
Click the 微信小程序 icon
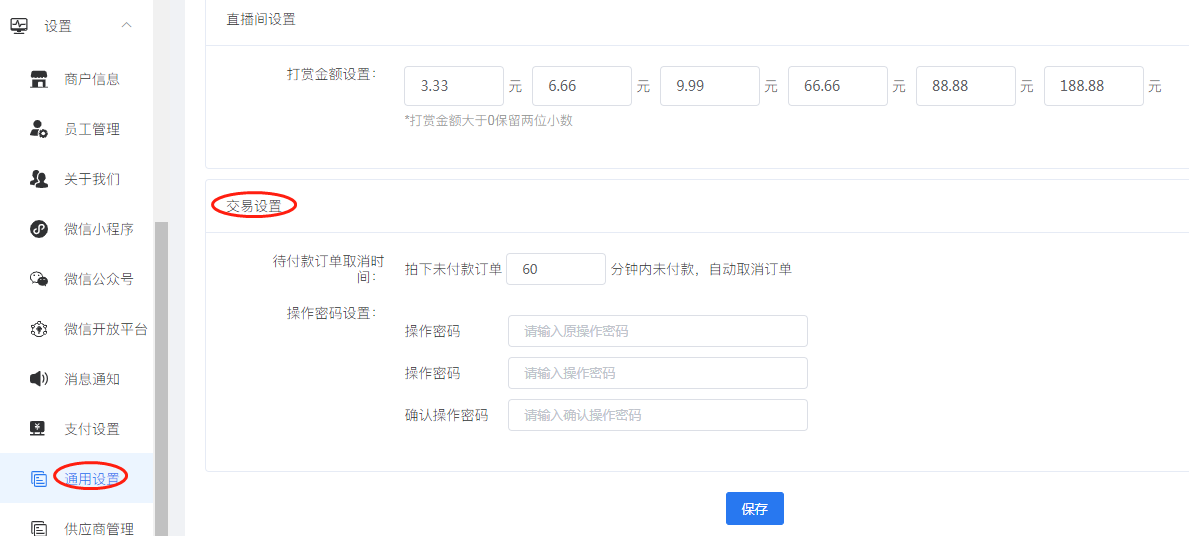coord(39,229)
